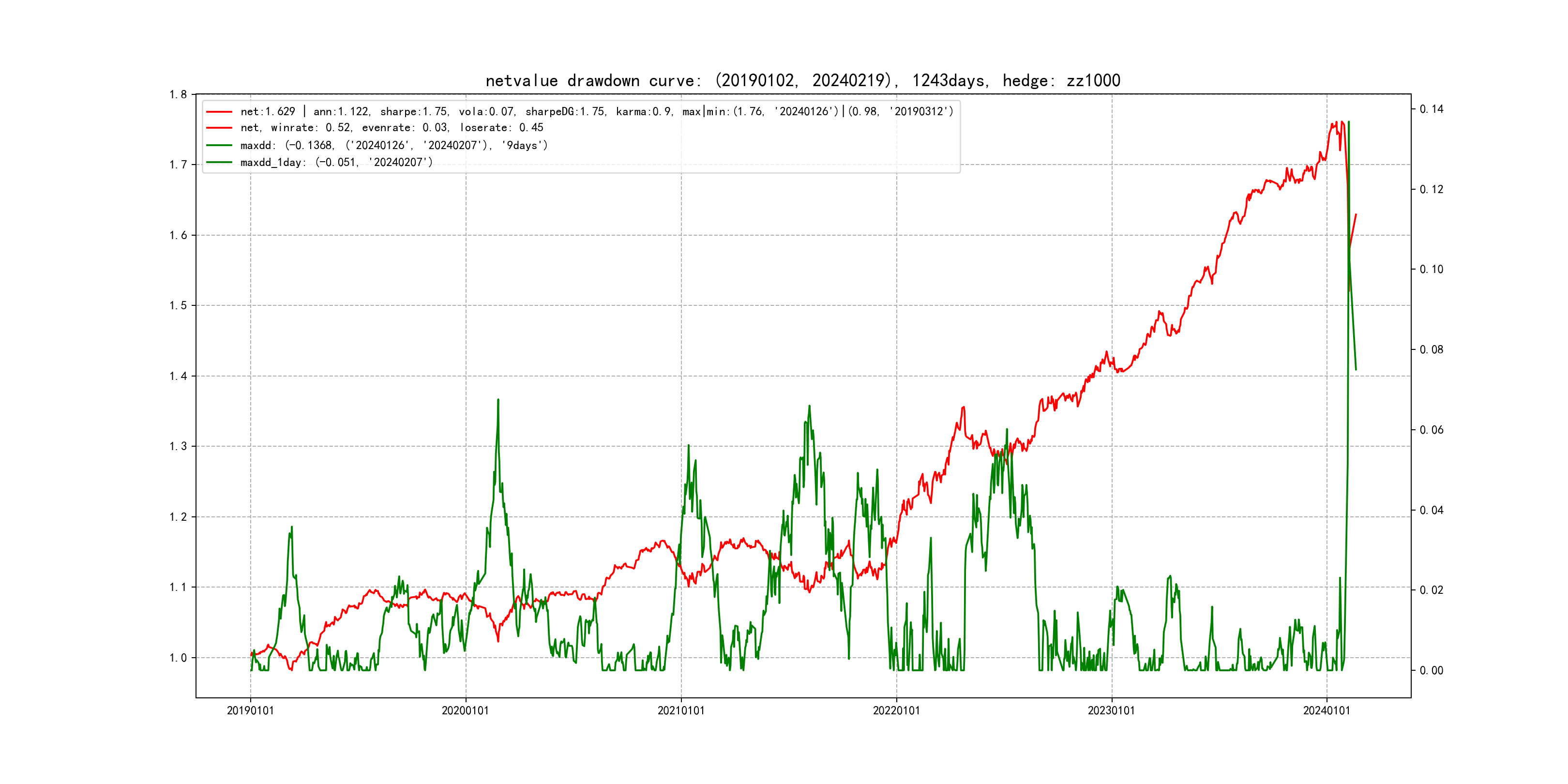Click the chart title text
This screenshot has width=1568, height=784.
pos(802,80)
